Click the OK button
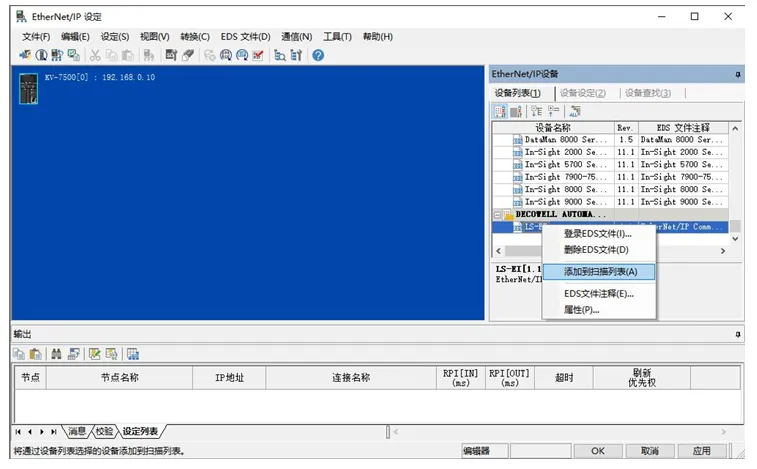The width and height of the screenshot is (757, 469). pyautogui.click(x=598, y=451)
